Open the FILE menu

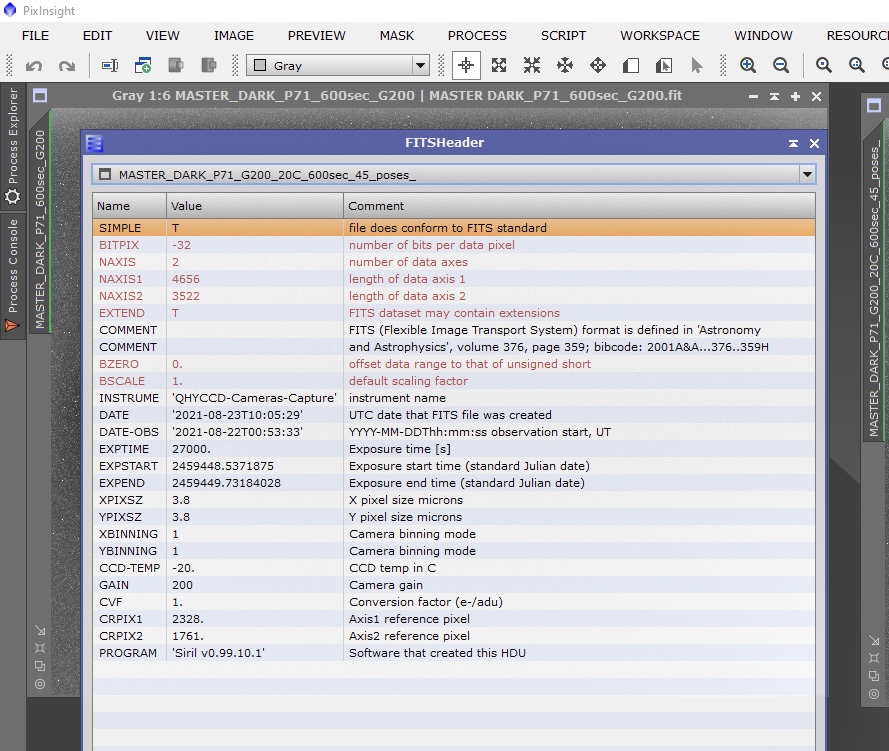click(x=35, y=36)
